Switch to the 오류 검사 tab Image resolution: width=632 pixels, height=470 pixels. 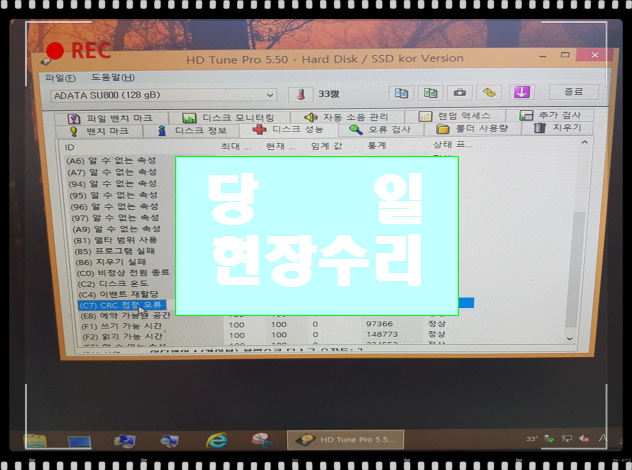click(x=380, y=129)
